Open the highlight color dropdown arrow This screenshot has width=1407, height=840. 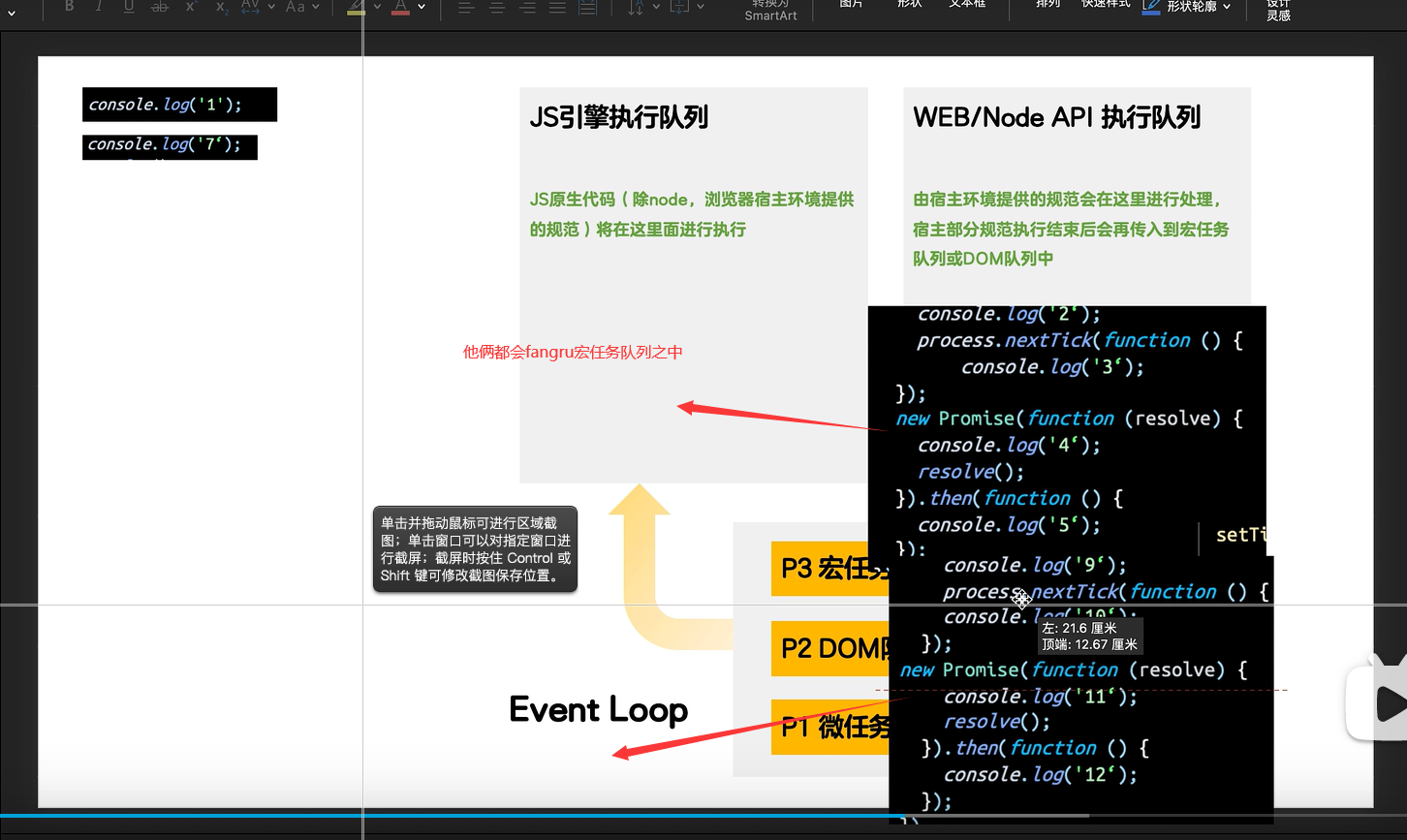click(376, 7)
